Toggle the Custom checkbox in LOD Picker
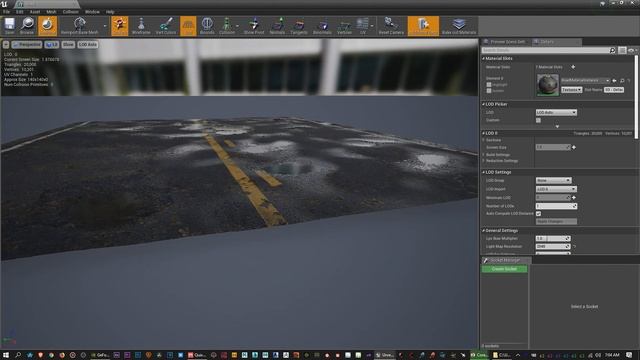This screenshot has width=640, height=360. click(538, 120)
